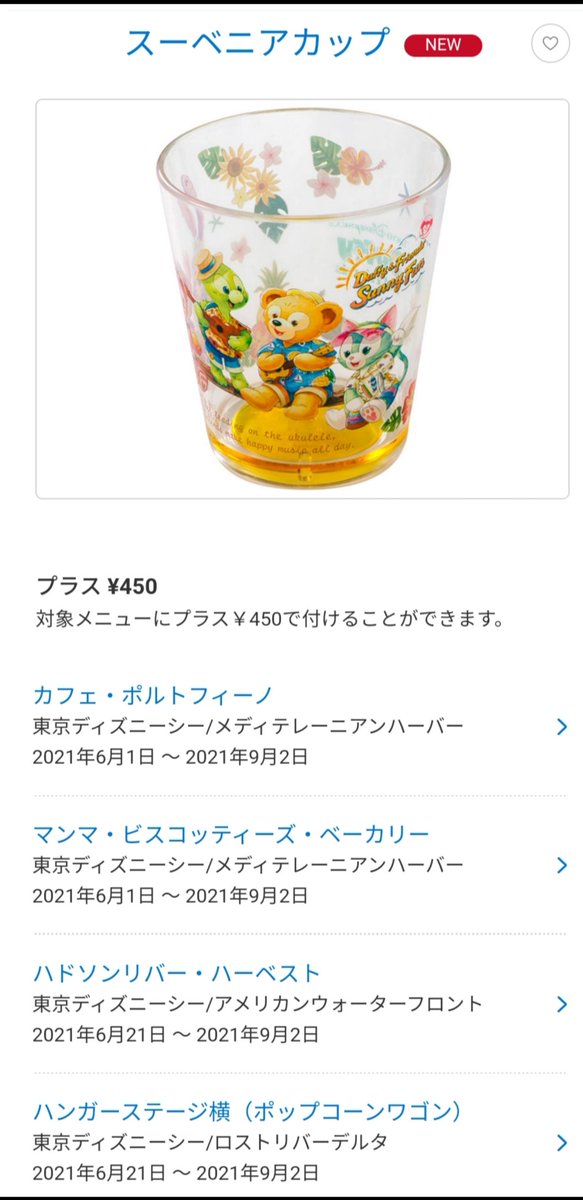The width and height of the screenshot is (583, 1200).
Task: Open カフェ・ポルトフィーノ restaurant link
Action: [153, 695]
